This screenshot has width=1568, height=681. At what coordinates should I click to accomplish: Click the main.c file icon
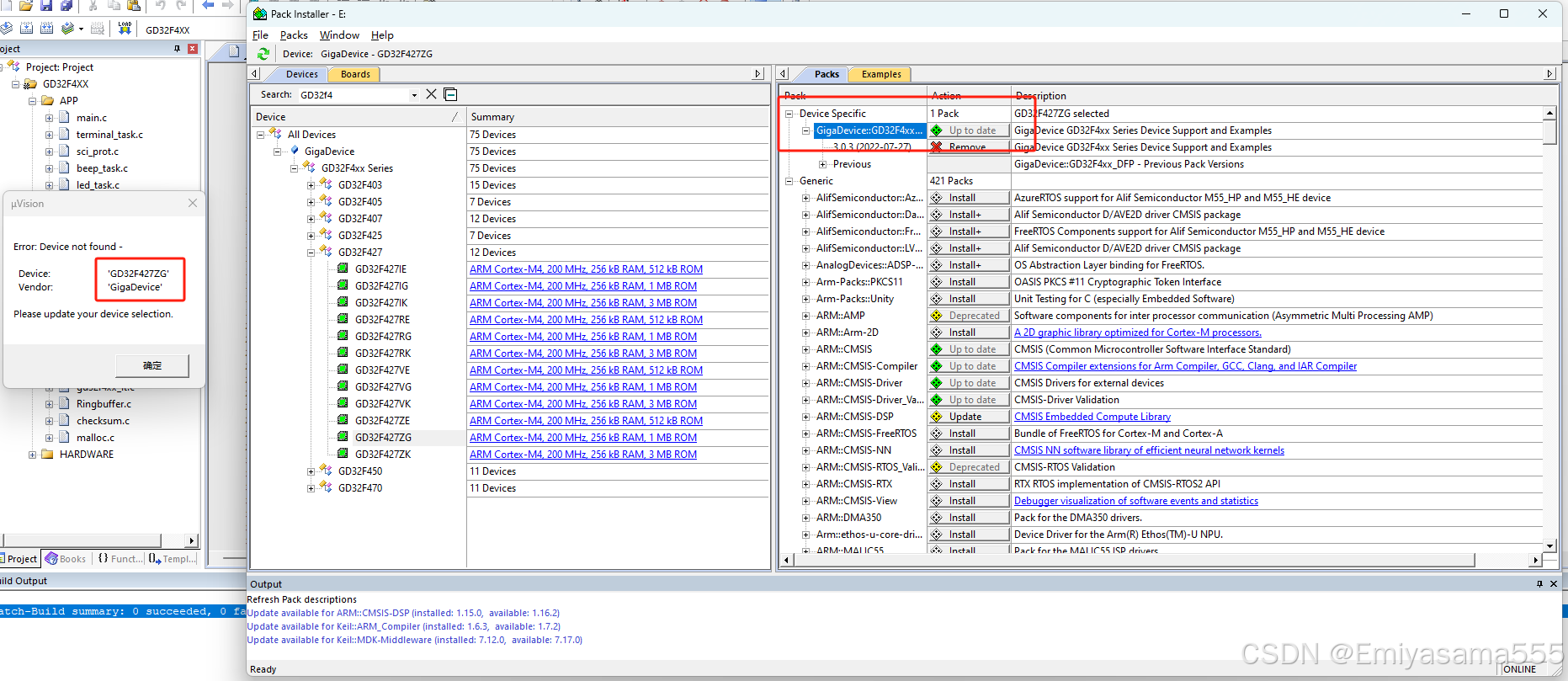[64, 117]
